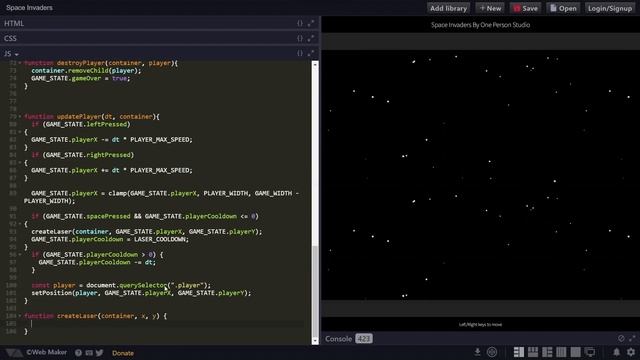Click the 'querySelector' code text
This screenshot has width=640, height=360.
(x=143, y=285)
